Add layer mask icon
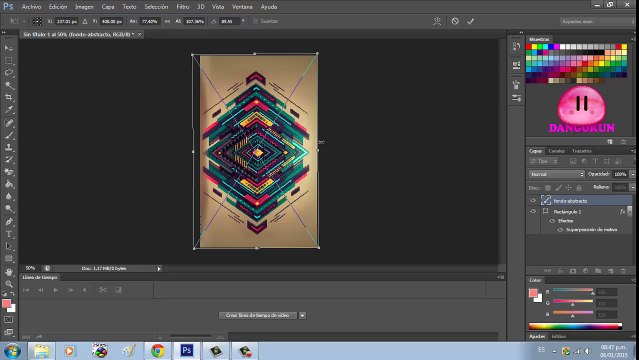Viewport: 639px width, 360px height. (x=573, y=271)
